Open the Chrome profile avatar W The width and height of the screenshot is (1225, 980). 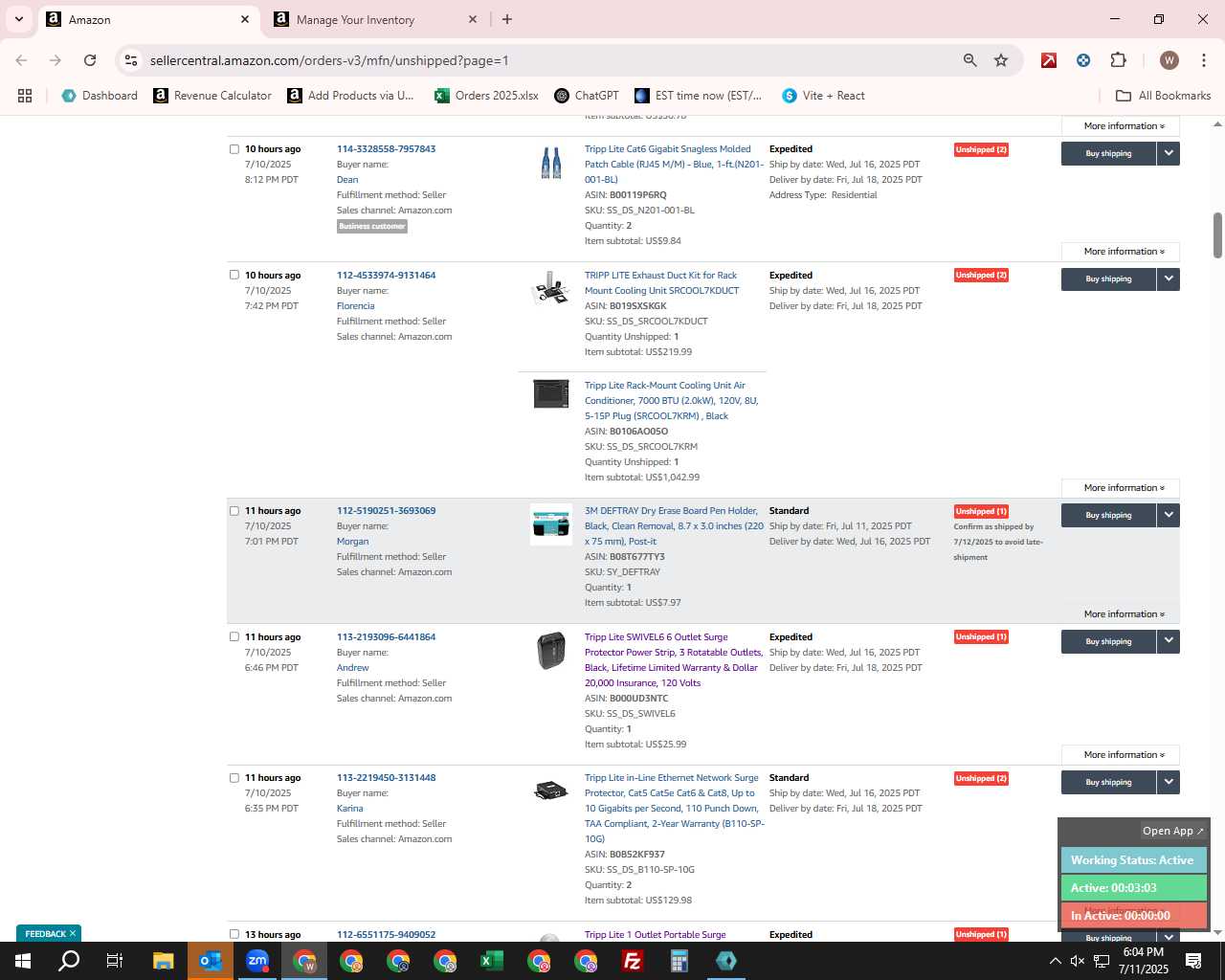click(1169, 60)
